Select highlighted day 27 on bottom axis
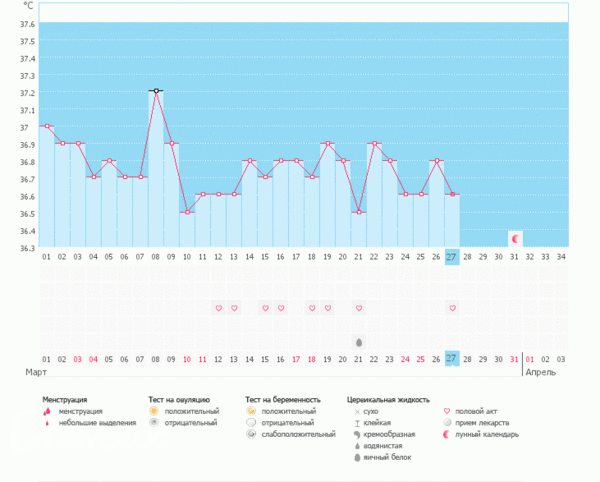The width and height of the screenshot is (600, 482). pyautogui.click(x=452, y=359)
